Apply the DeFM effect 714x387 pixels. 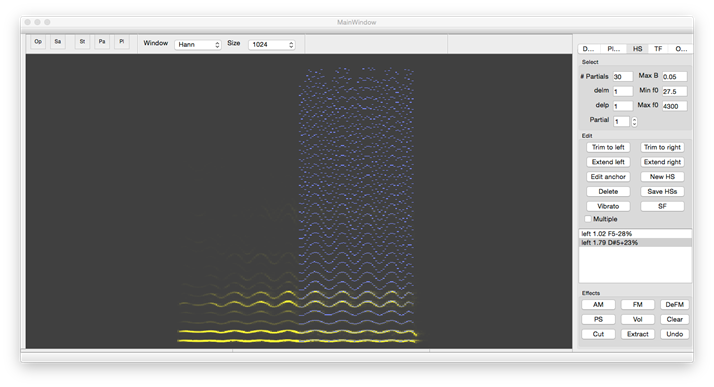[674, 305]
